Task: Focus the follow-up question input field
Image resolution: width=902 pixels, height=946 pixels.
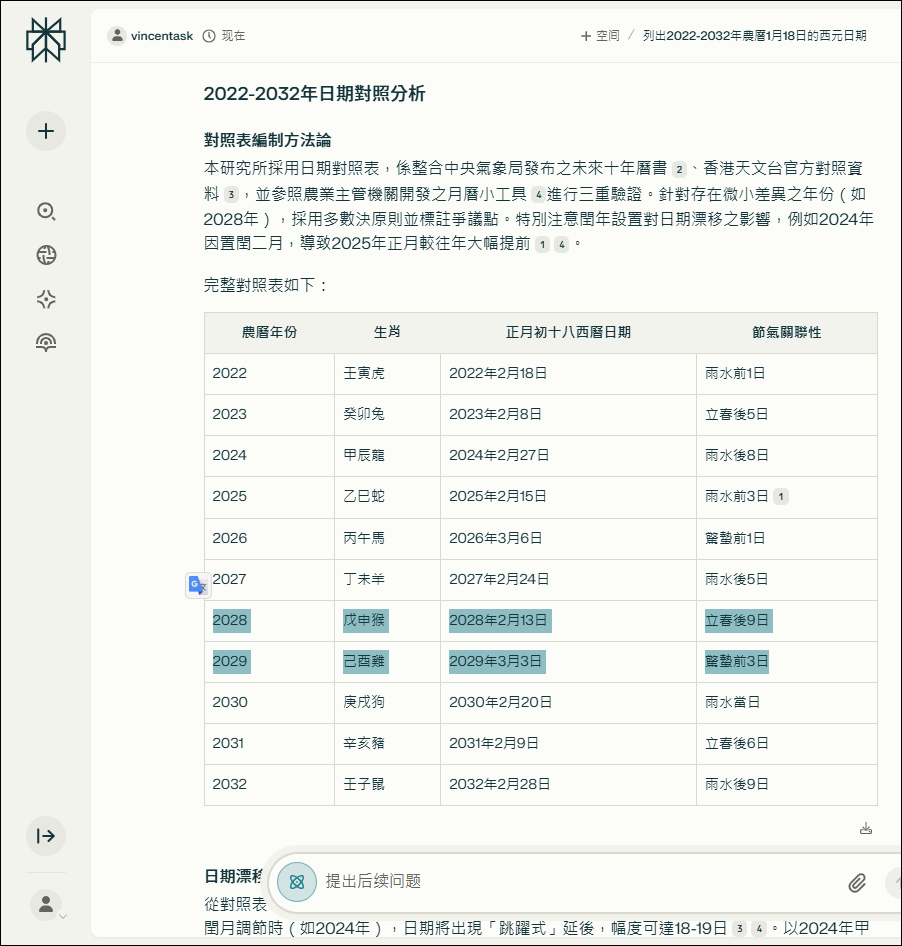Action: click(x=579, y=881)
